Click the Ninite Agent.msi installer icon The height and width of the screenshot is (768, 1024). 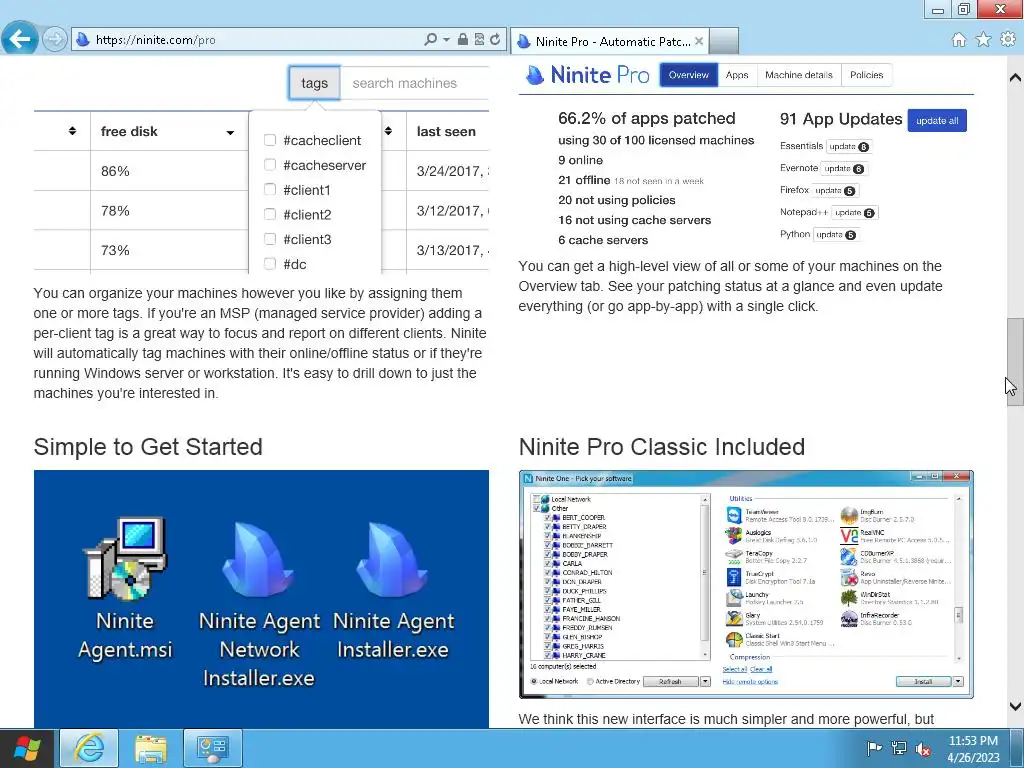125,588
